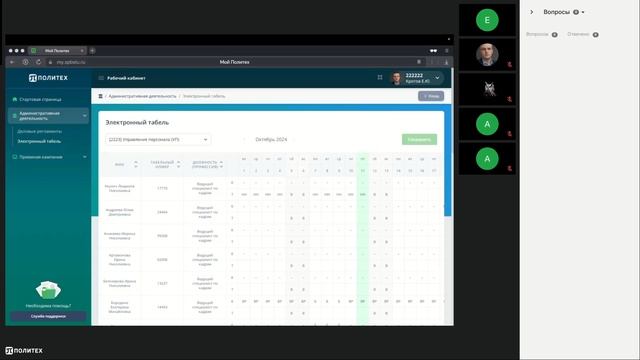Close the Мой Политех browser tab
The width and height of the screenshot is (640, 360).
point(82,51)
